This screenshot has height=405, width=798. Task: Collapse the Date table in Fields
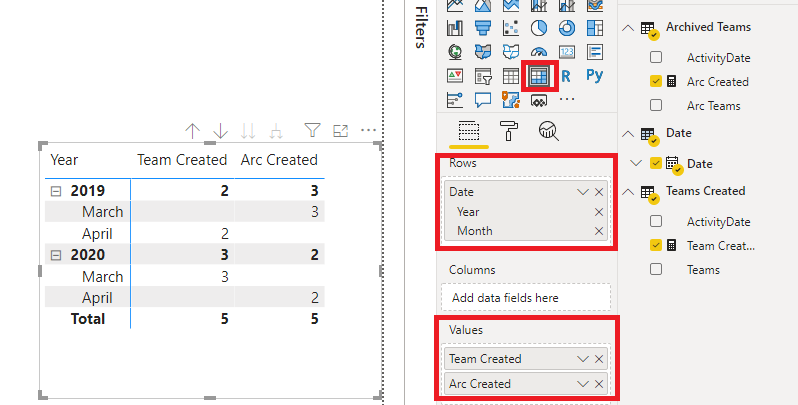[x=629, y=133]
